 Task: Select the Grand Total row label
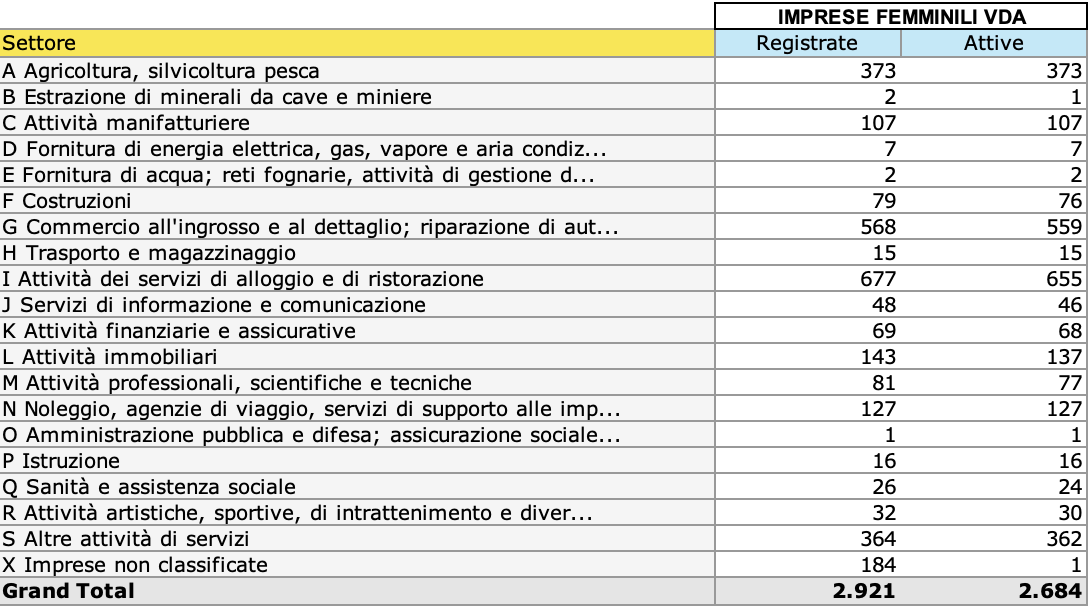68,591
